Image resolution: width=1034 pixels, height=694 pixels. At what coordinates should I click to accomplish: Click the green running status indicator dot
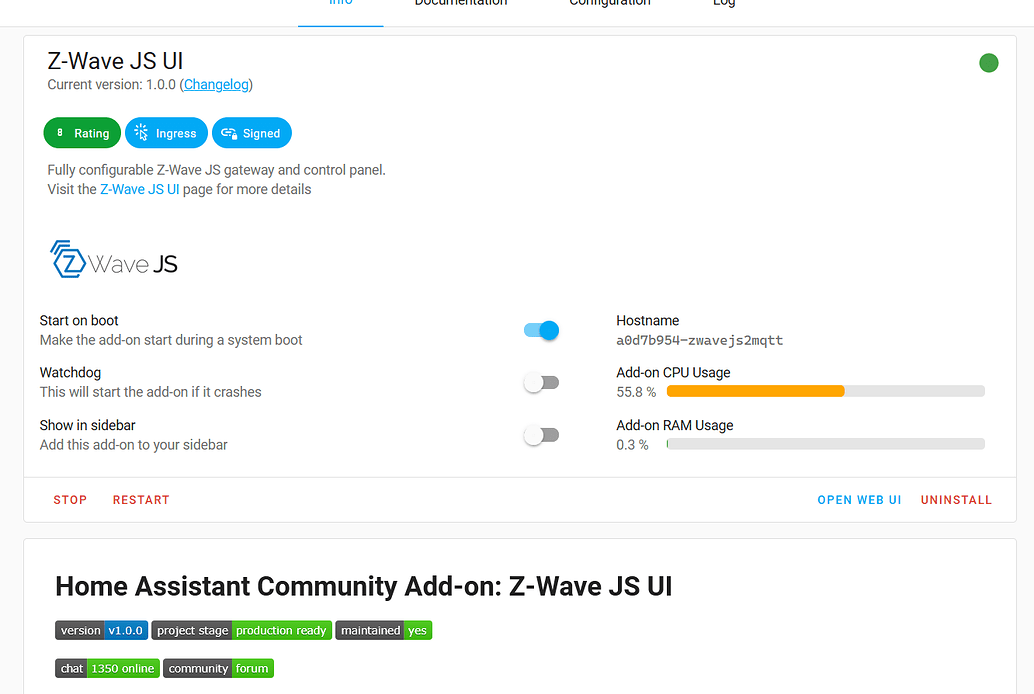click(988, 63)
